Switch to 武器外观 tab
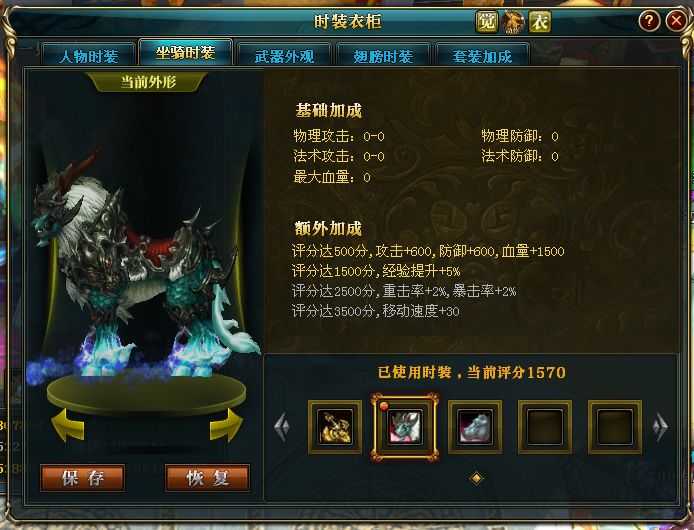Screen dimensions: 694x530 pos(284,56)
